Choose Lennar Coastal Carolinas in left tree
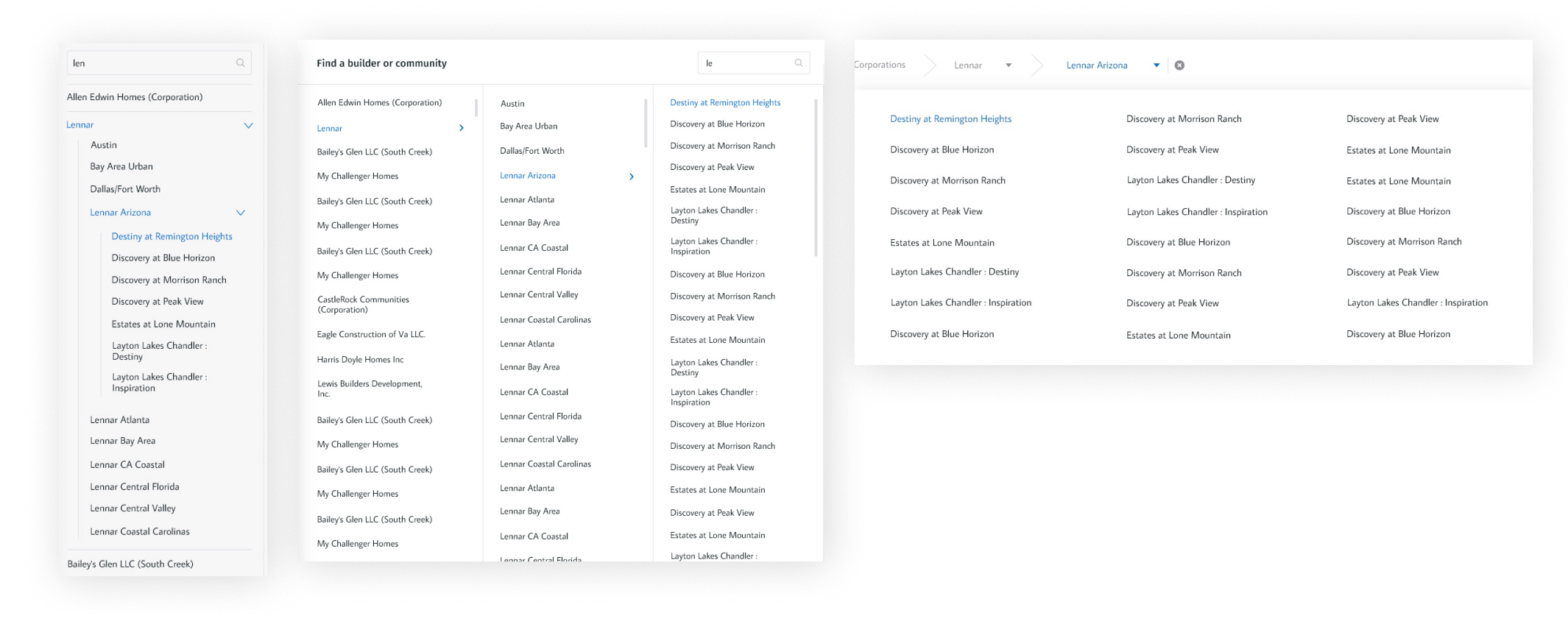Image resolution: width=1568 pixels, height=624 pixels. pos(140,531)
